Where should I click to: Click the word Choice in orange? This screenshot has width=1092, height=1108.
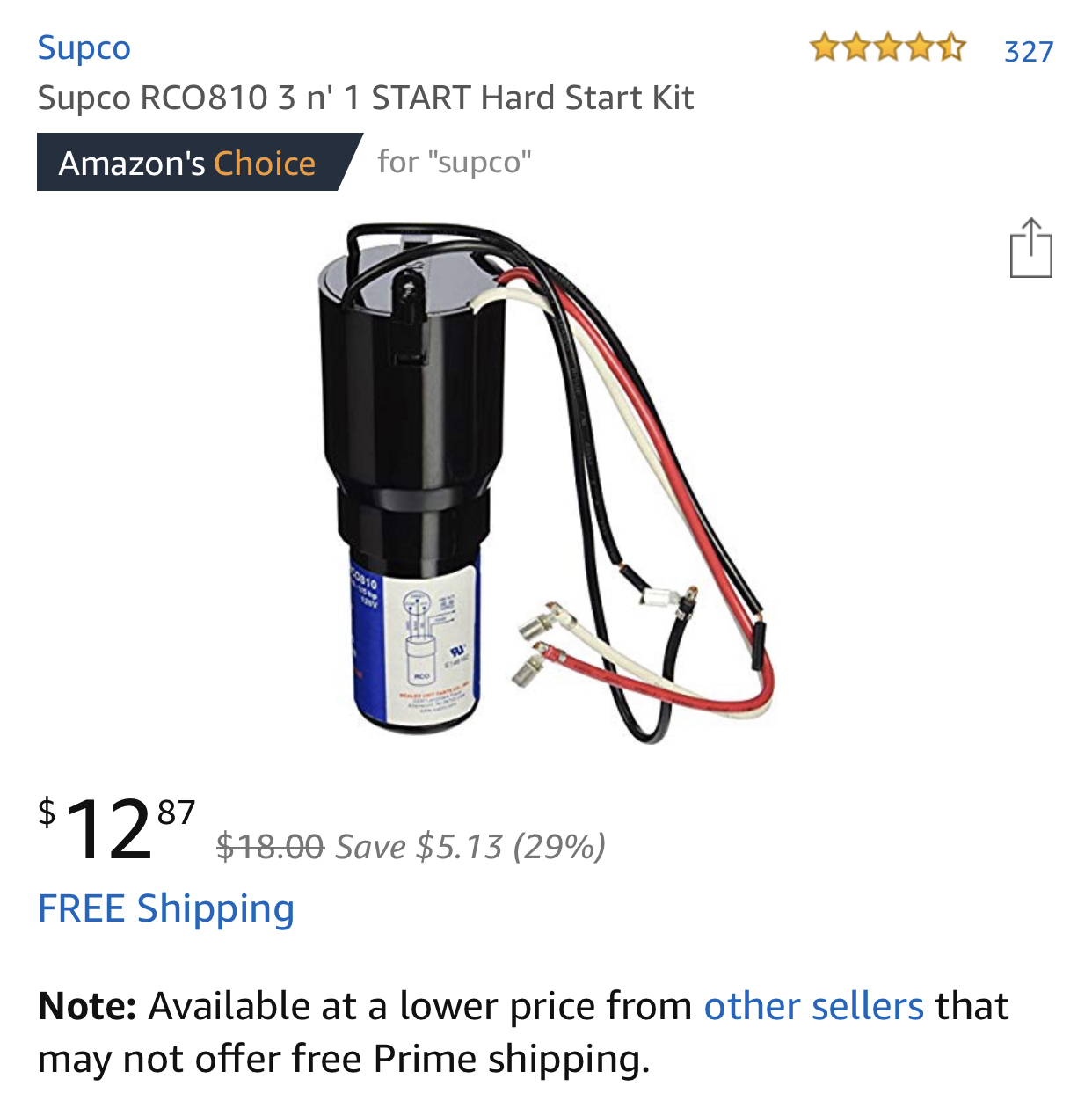(265, 164)
